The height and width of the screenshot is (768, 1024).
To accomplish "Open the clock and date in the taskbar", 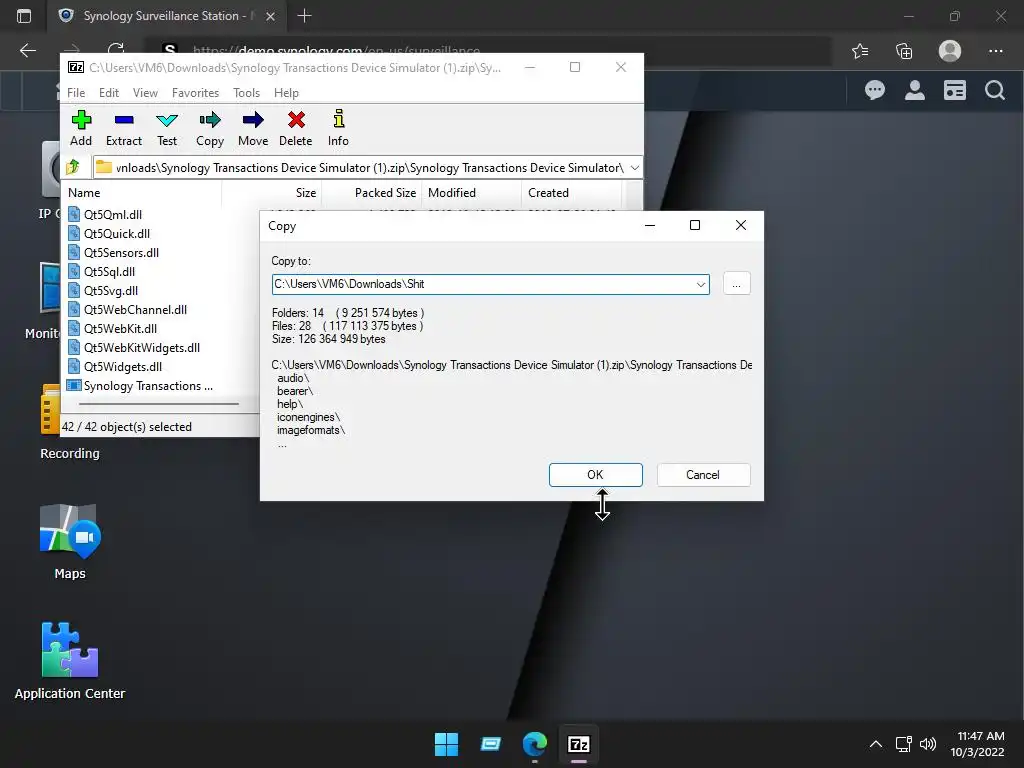I will [978, 744].
